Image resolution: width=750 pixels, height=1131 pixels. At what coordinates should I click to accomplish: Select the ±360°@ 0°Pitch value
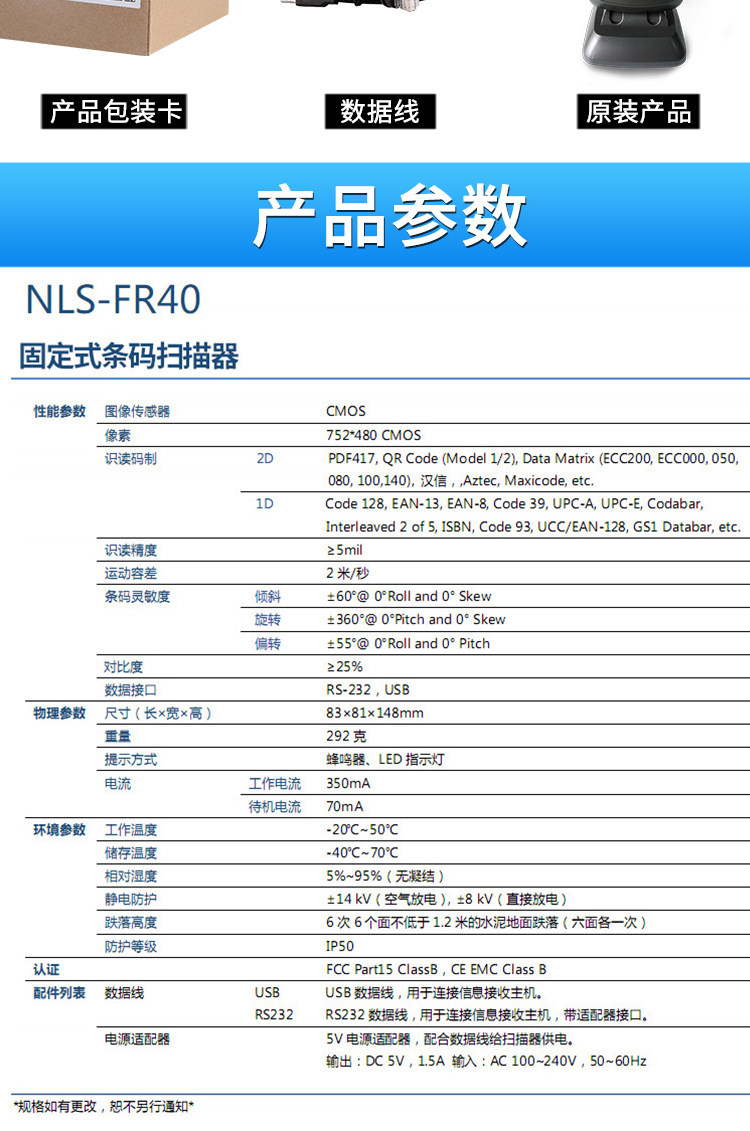tap(416, 620)
